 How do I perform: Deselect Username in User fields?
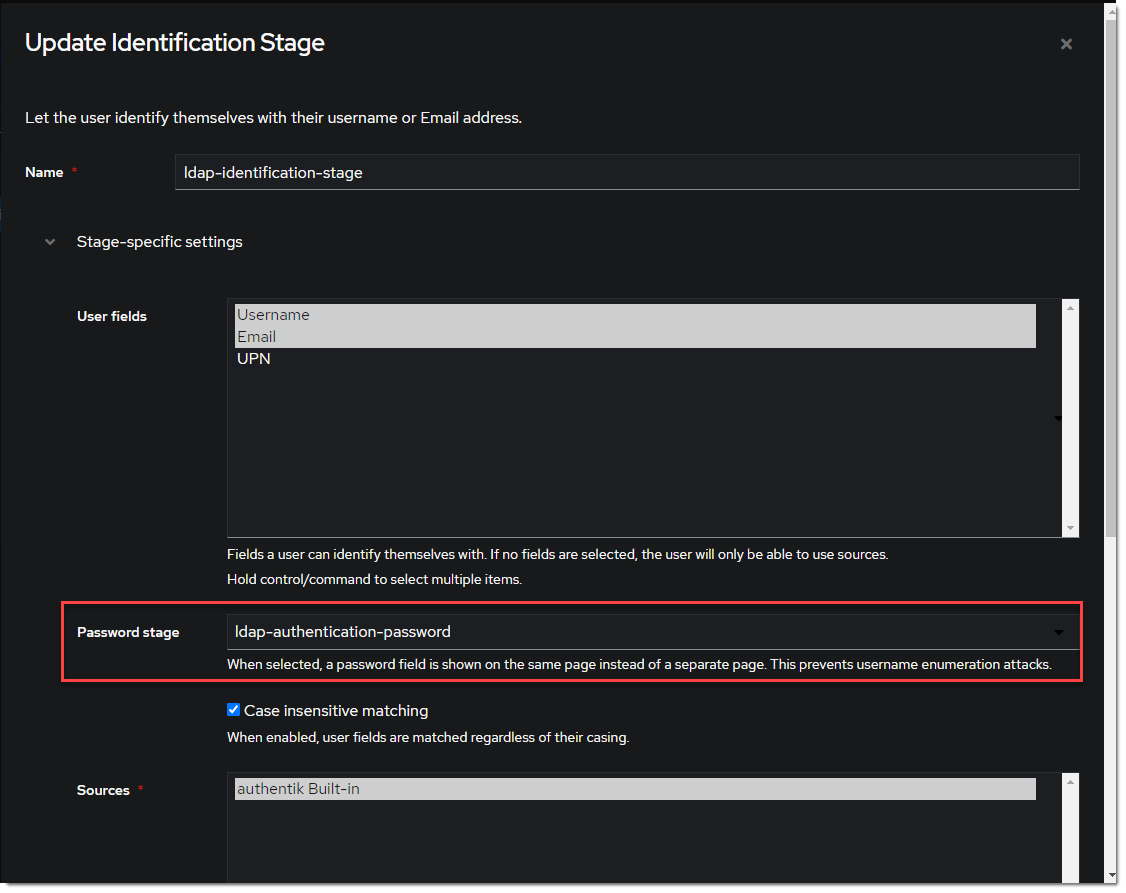(x=273, y=314)
